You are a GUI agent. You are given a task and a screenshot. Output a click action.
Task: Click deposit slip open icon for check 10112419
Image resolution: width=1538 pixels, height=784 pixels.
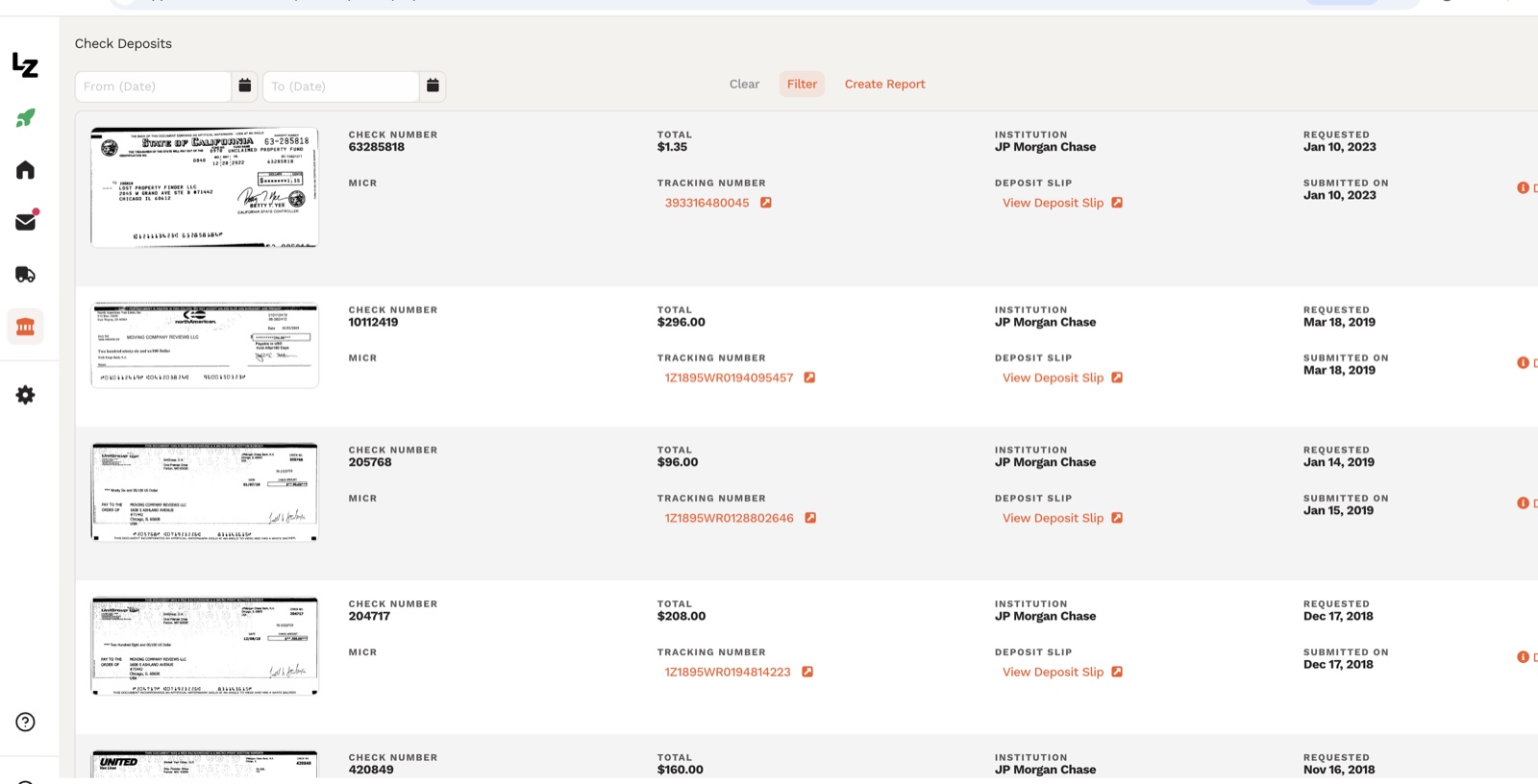[x=1117, y=378]
